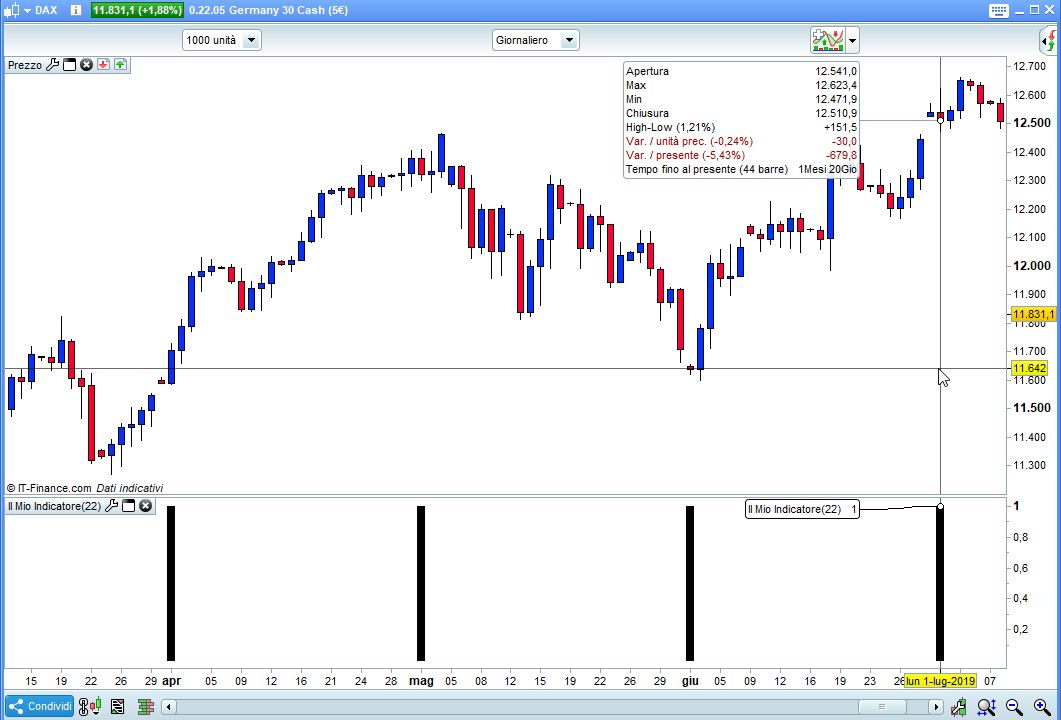
Task: Click the black indicator bar at giu
Action: [690, 583]
